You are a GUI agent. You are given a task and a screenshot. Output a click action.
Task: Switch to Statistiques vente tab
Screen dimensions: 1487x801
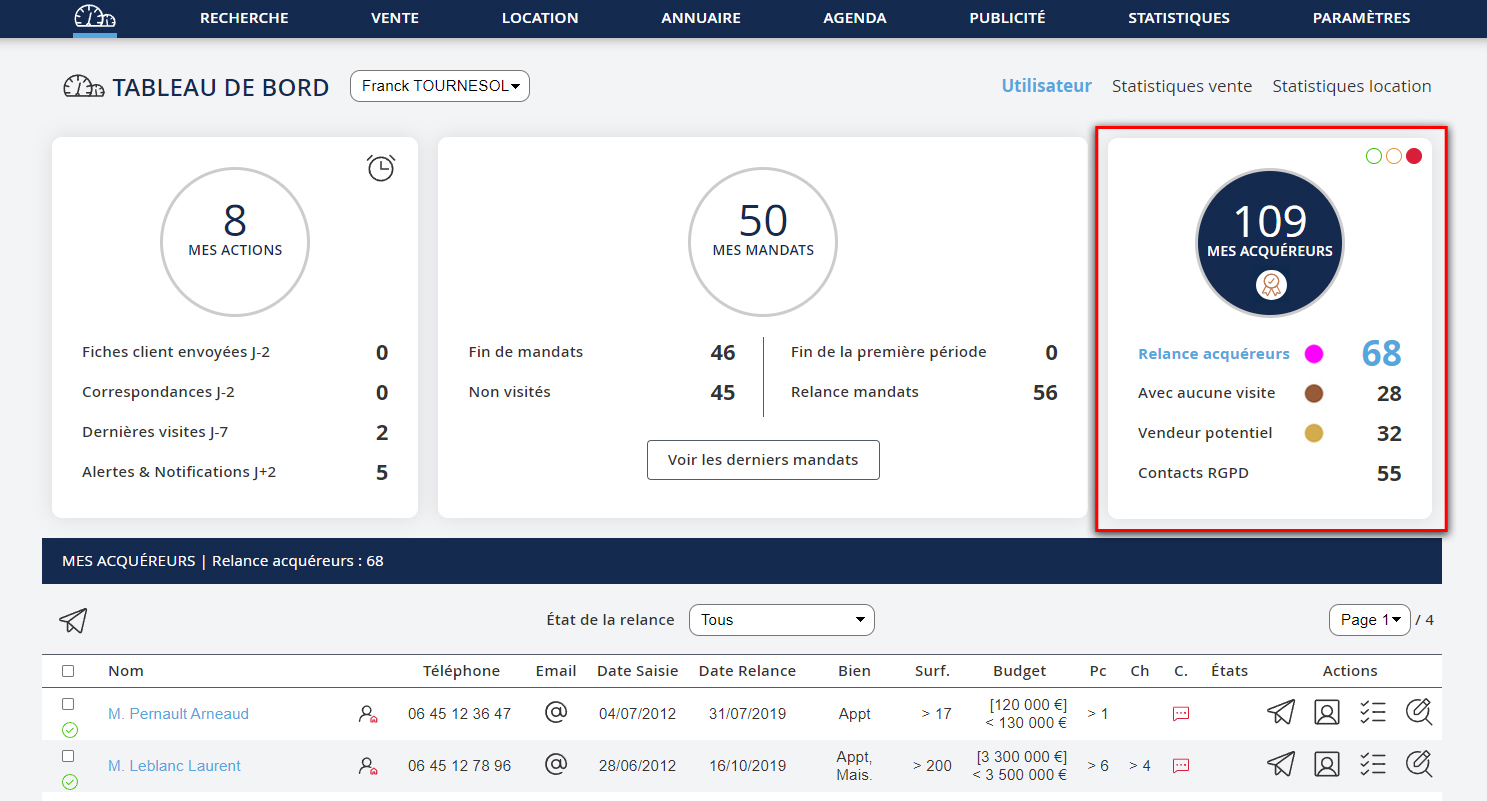[1181, 86]
